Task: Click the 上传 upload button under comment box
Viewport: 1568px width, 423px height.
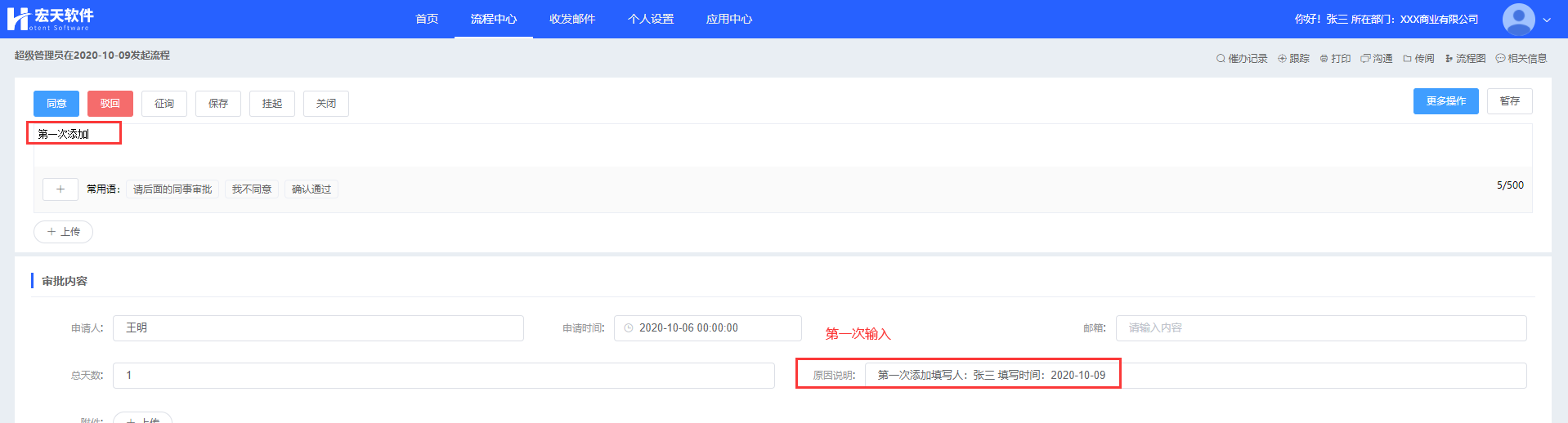Action: click(x=63, y=232)
